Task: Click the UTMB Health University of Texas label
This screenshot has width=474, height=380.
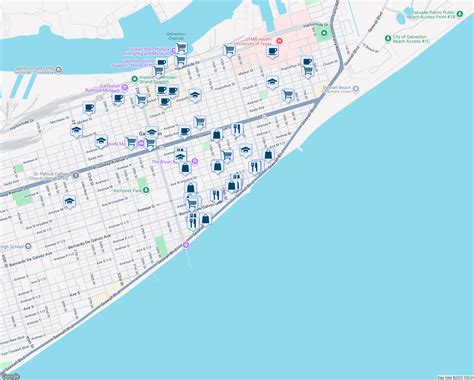Action: (255, 41)
